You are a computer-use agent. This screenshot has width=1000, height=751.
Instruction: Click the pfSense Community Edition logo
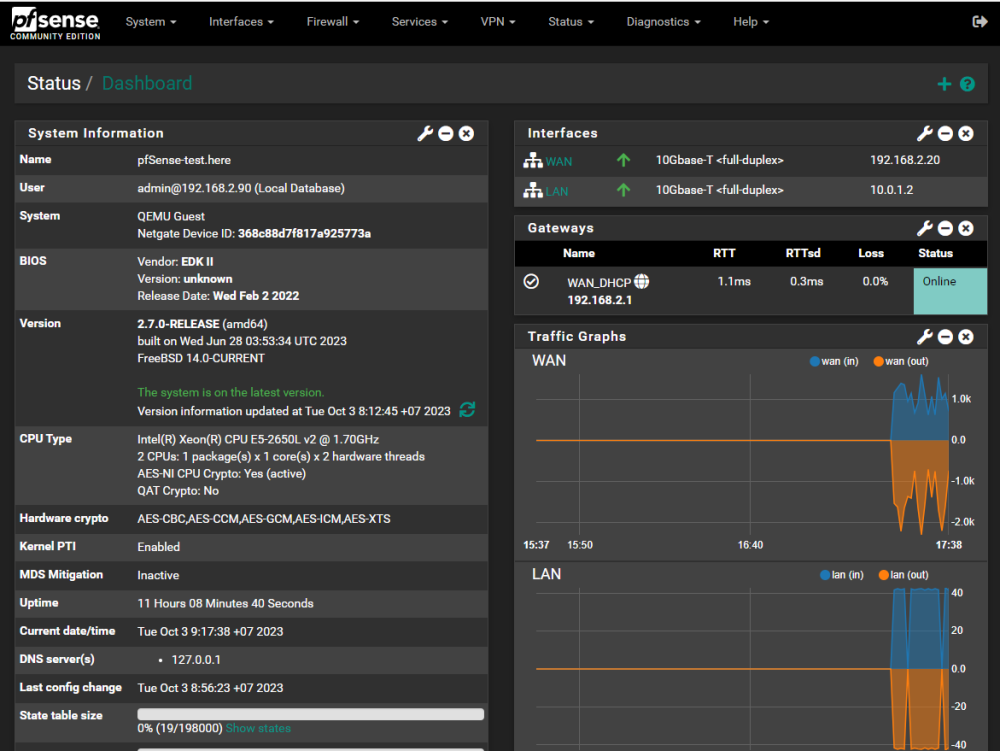[x=55, y=23]
